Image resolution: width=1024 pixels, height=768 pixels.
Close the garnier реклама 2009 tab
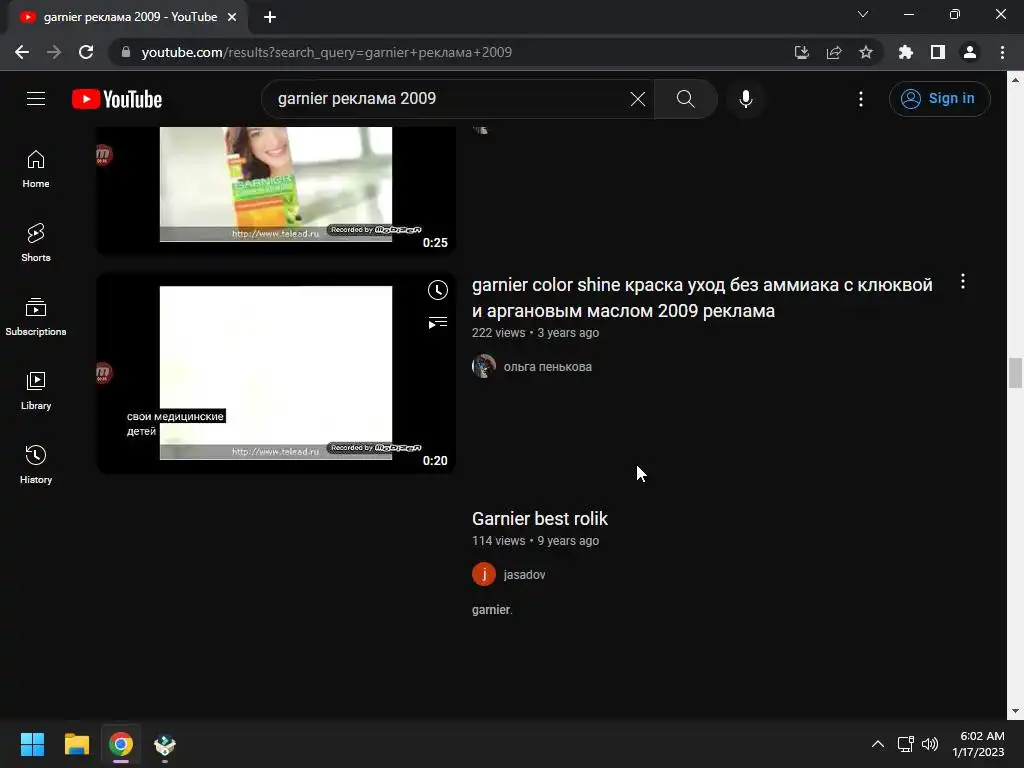coord(231,17)
